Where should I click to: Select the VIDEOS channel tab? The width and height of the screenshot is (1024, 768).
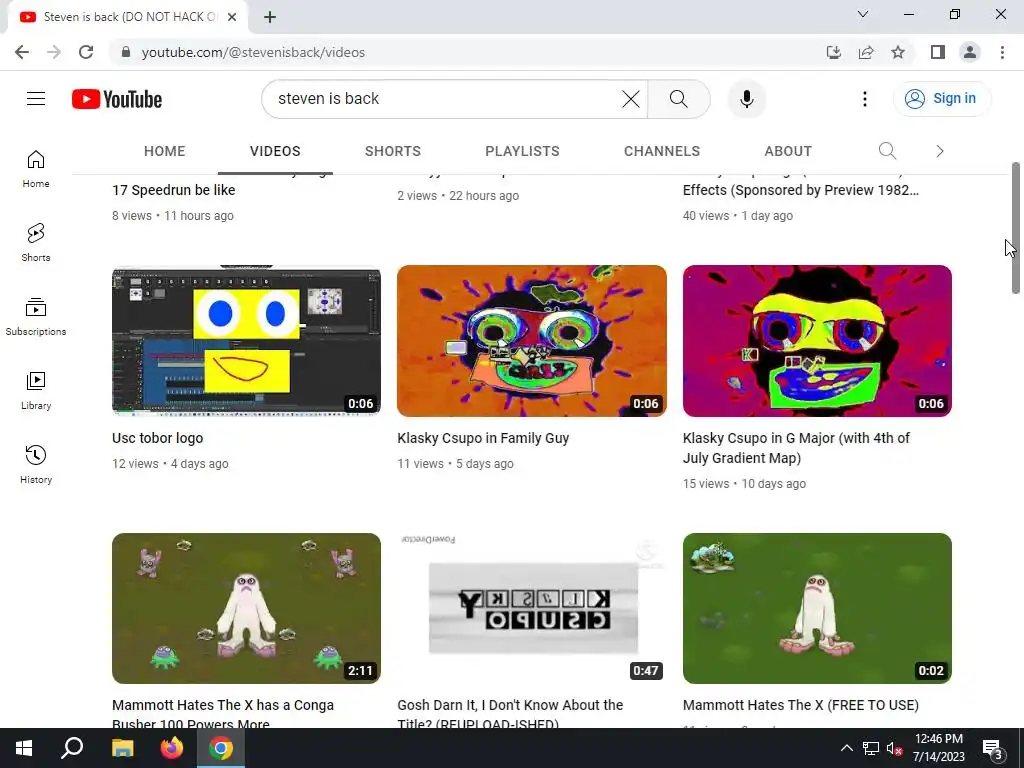[x=275, y=151]
